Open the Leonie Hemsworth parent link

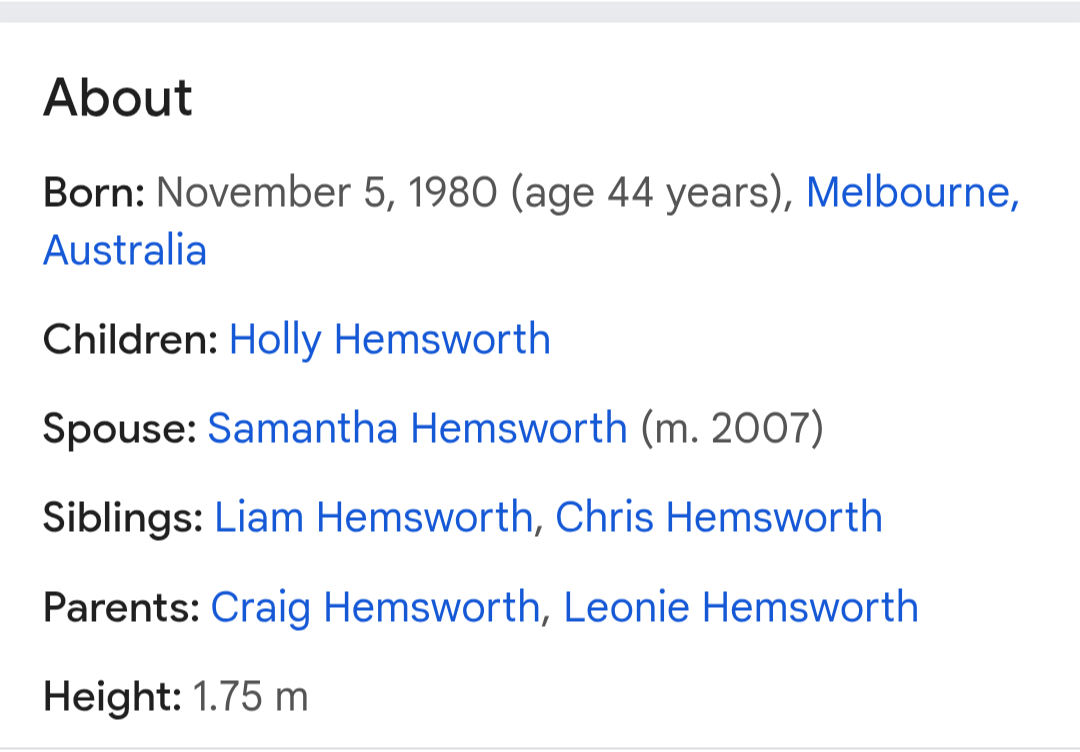(740, 608)
